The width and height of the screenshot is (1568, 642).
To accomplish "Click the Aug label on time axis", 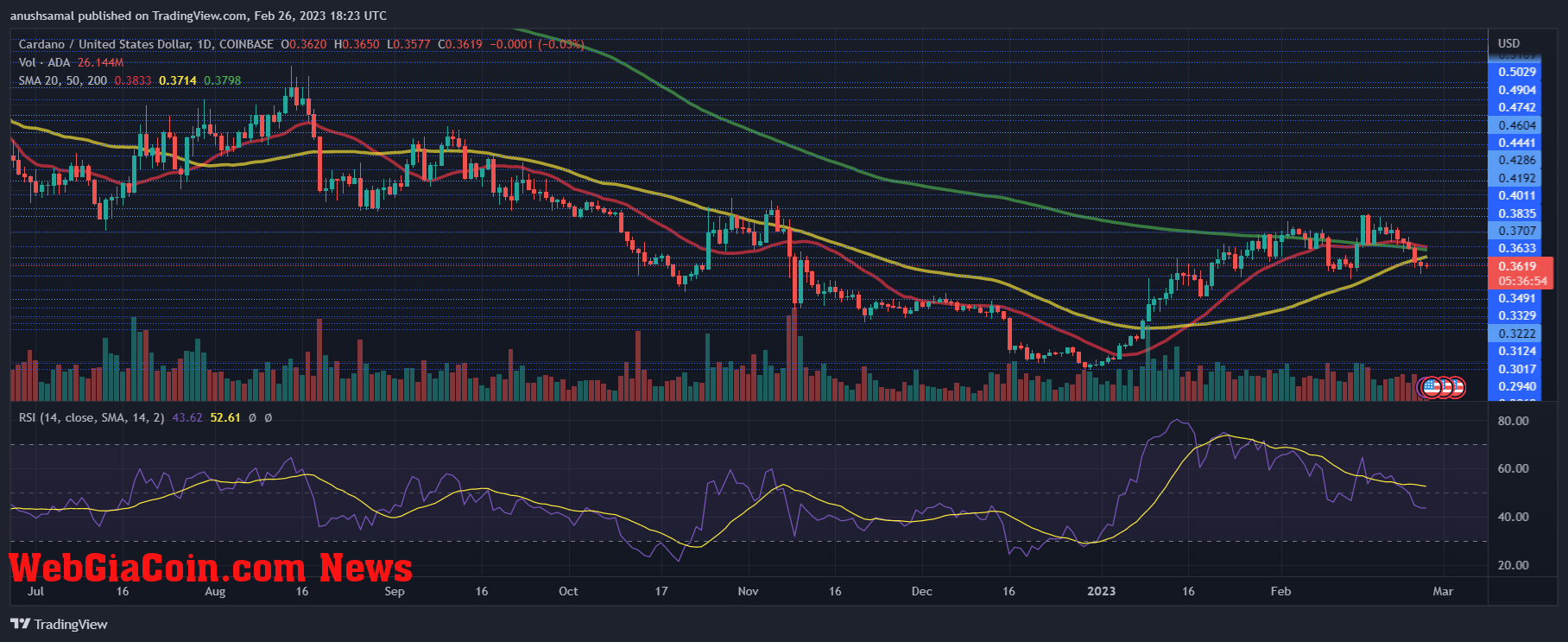I will pos(215,591).
